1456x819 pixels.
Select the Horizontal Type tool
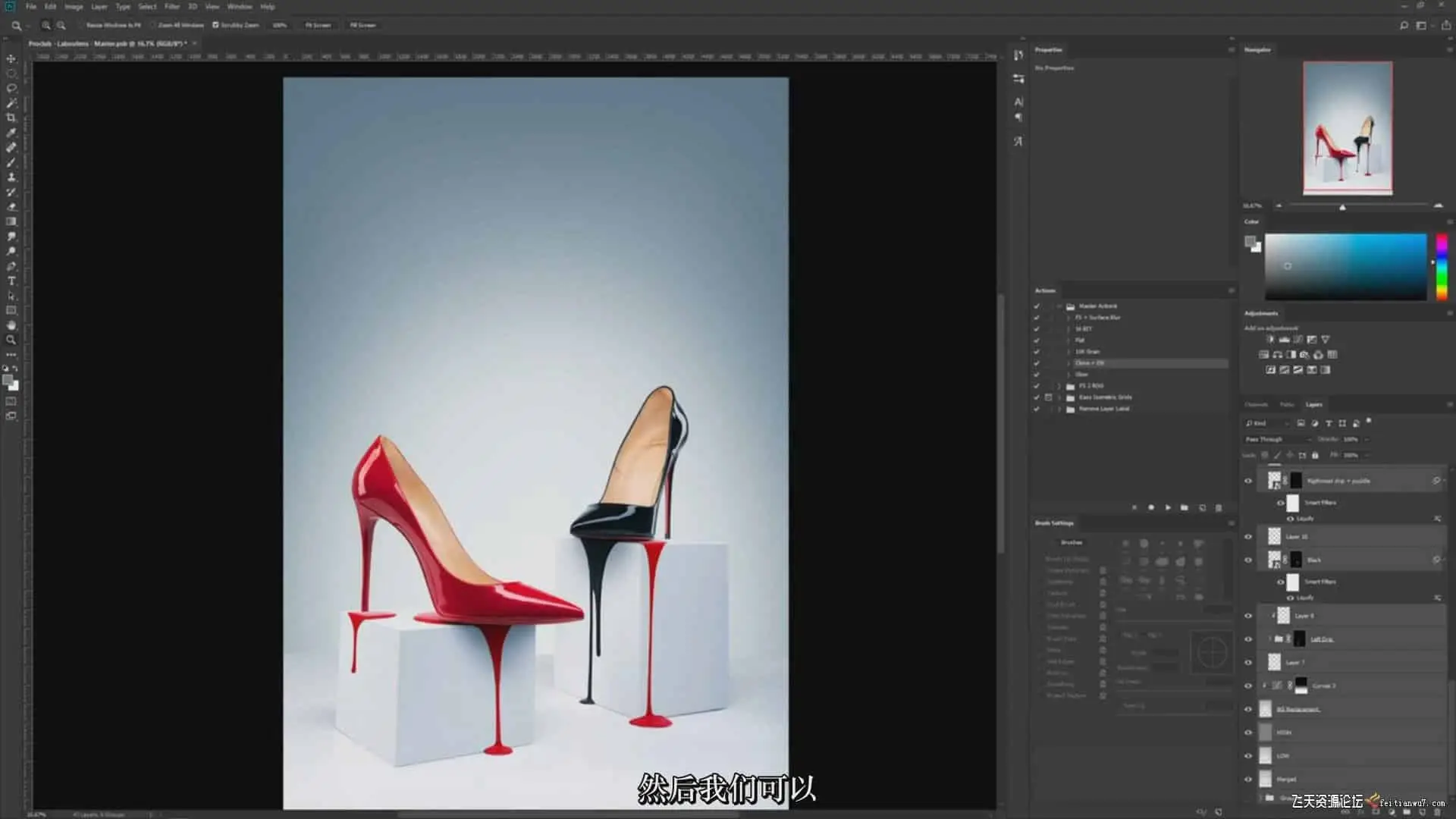tap(11, 281)
